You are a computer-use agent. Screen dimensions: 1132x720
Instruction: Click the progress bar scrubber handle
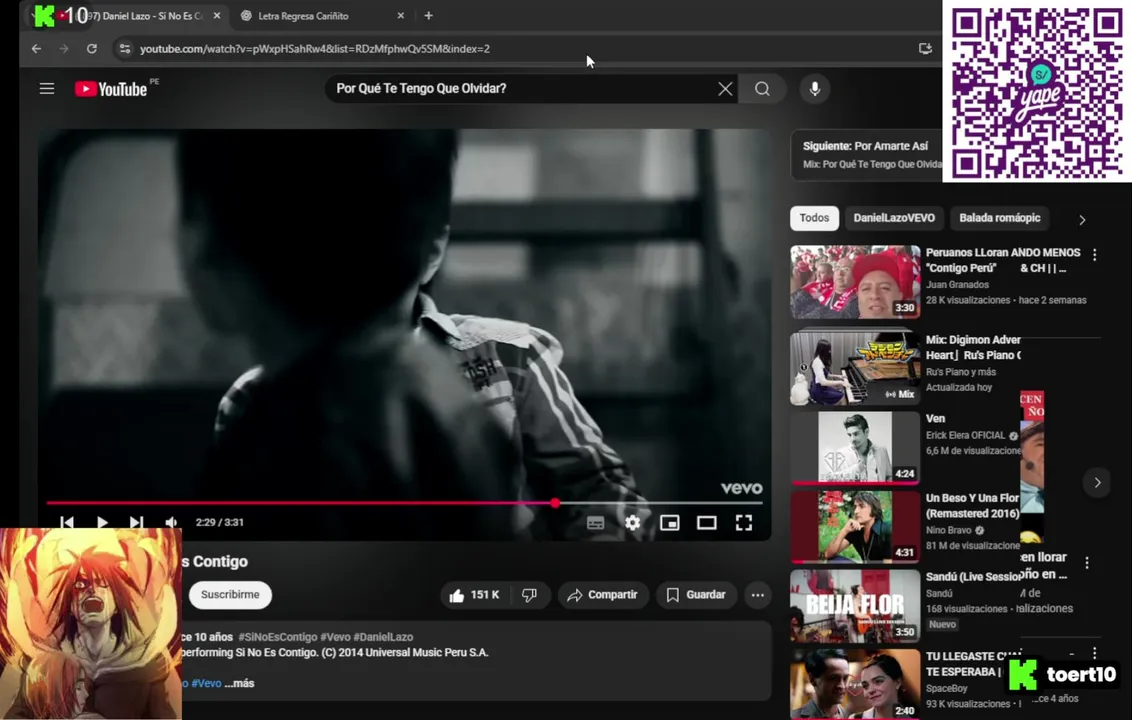(x=554, y=503)
